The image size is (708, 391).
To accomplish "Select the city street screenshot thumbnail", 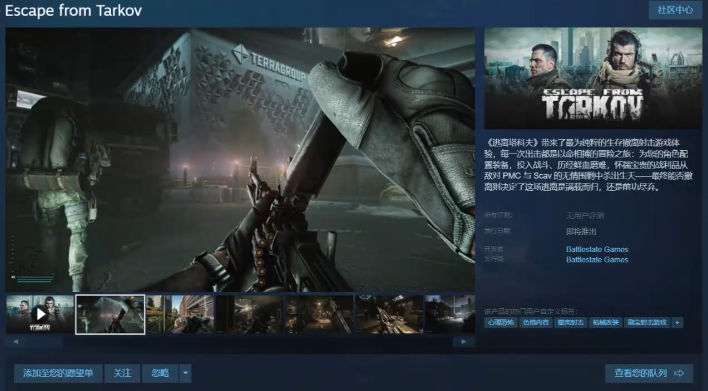I will [181, 314].
